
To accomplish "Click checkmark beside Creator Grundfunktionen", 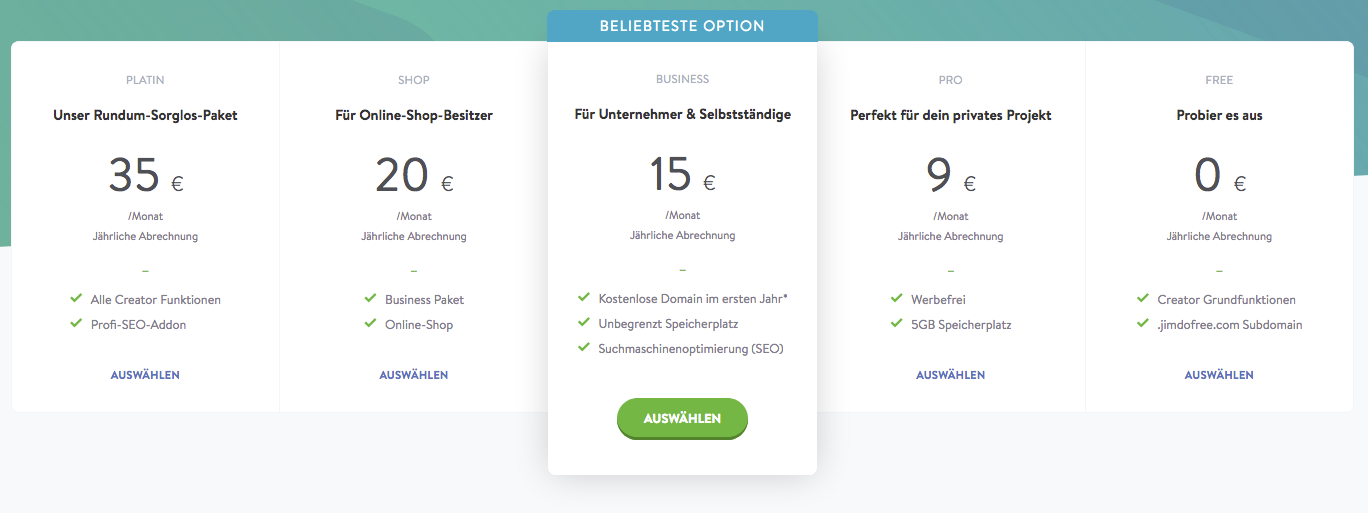I will tap(1143, 298).
